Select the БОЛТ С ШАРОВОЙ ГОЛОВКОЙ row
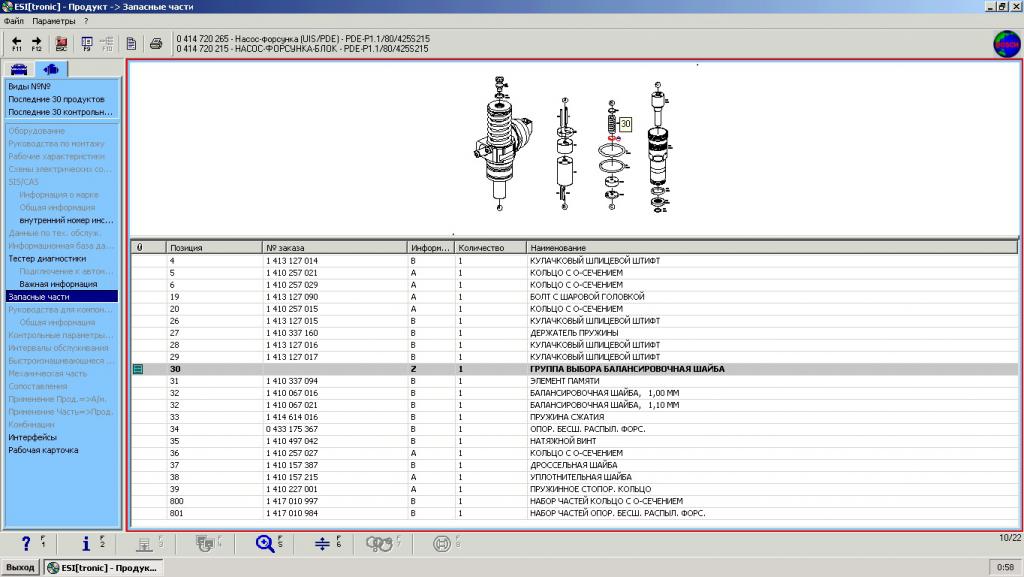This screenshot has width=1024, height=577. (574, 297)
